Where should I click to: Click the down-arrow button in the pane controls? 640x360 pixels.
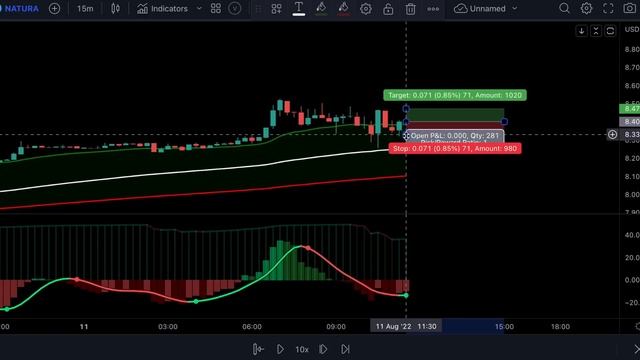[581, 31]
